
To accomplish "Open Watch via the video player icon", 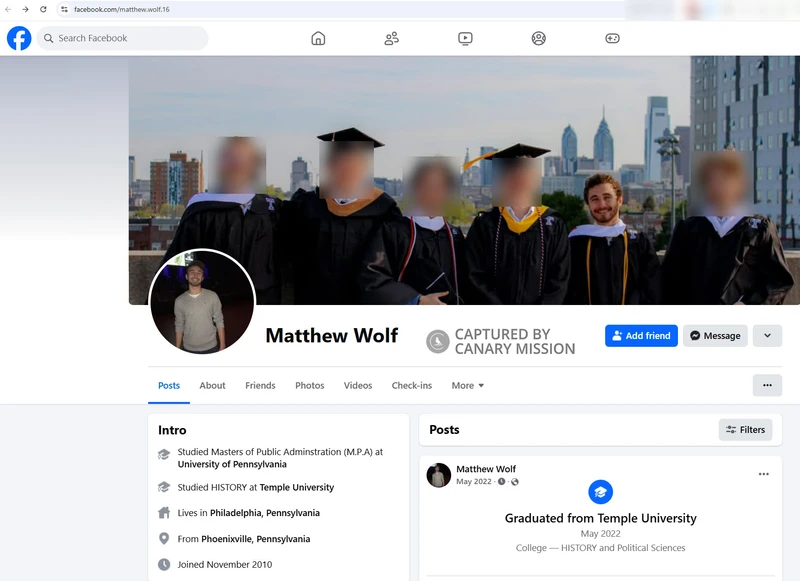I will (464, 38).
